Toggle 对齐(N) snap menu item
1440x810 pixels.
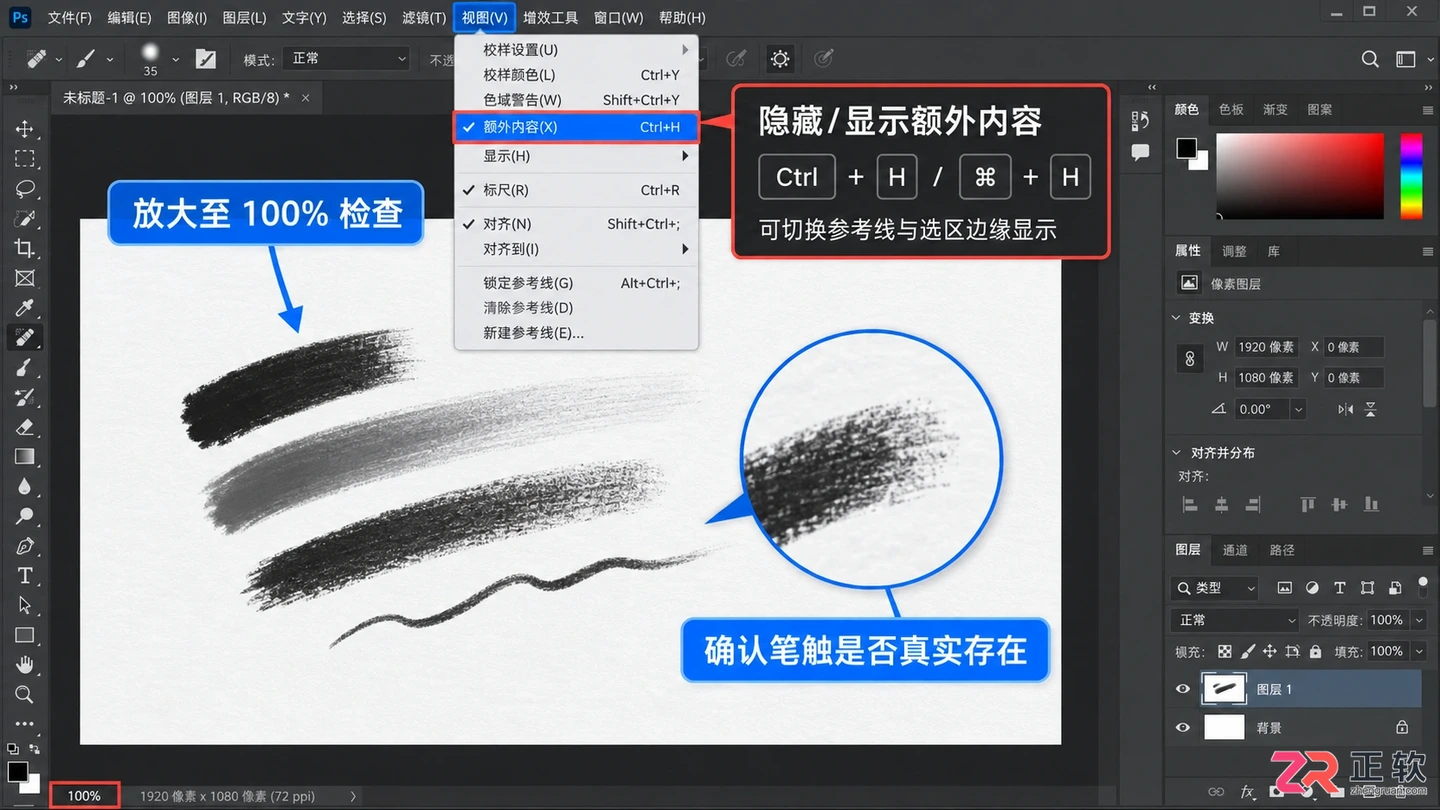pyautogui.click(x=576, y=224)
